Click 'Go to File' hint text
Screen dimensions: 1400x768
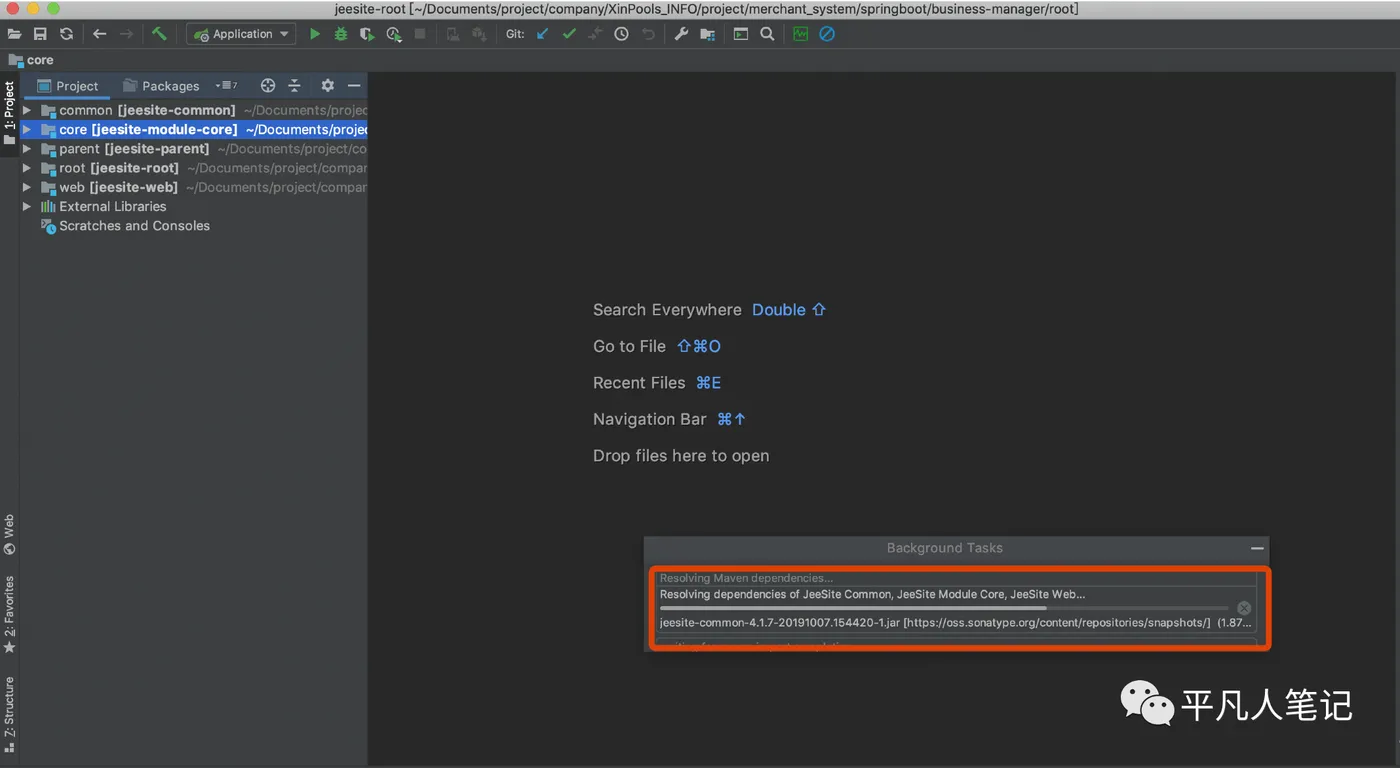629,346
